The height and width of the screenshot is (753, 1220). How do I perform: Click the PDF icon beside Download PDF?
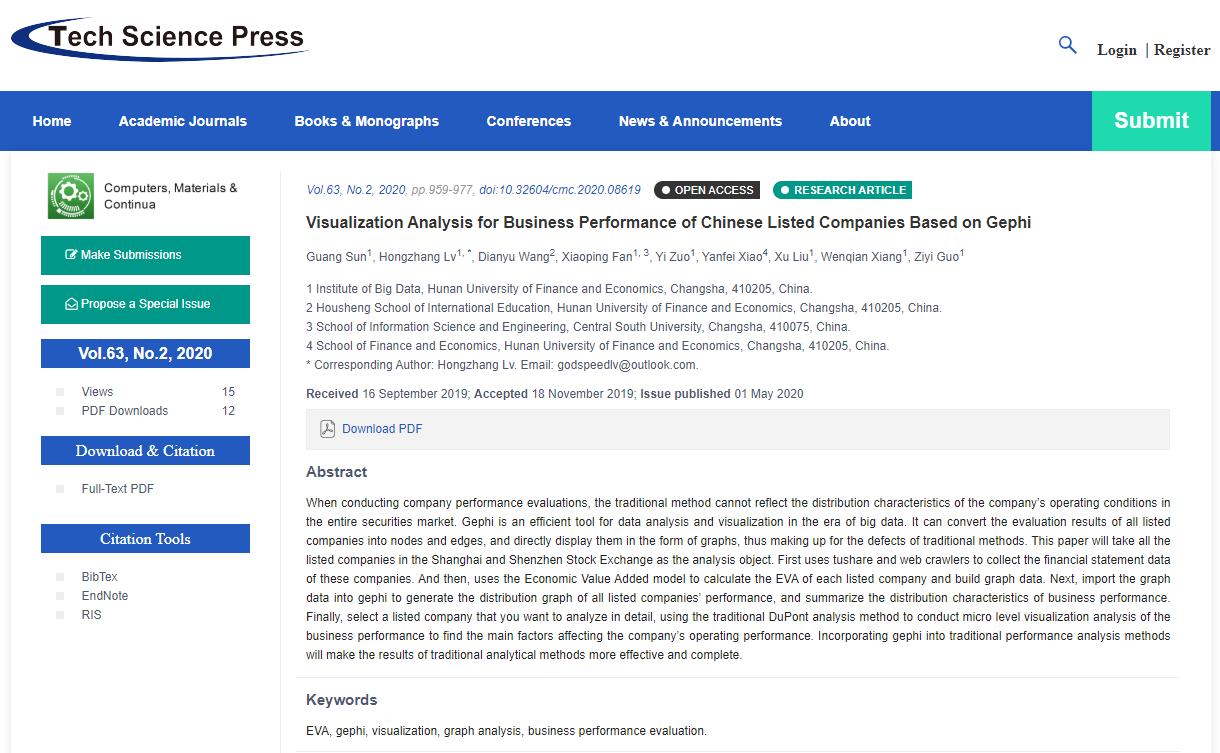327,429
